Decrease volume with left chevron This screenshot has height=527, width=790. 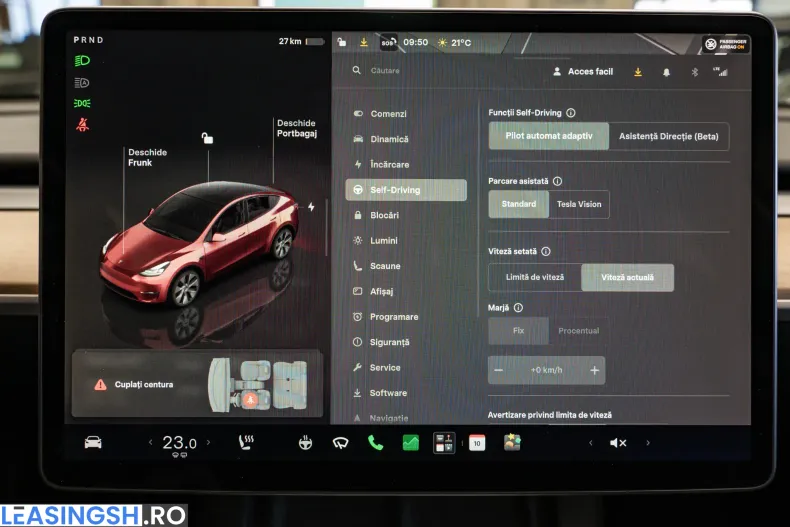tap(590, 443)
